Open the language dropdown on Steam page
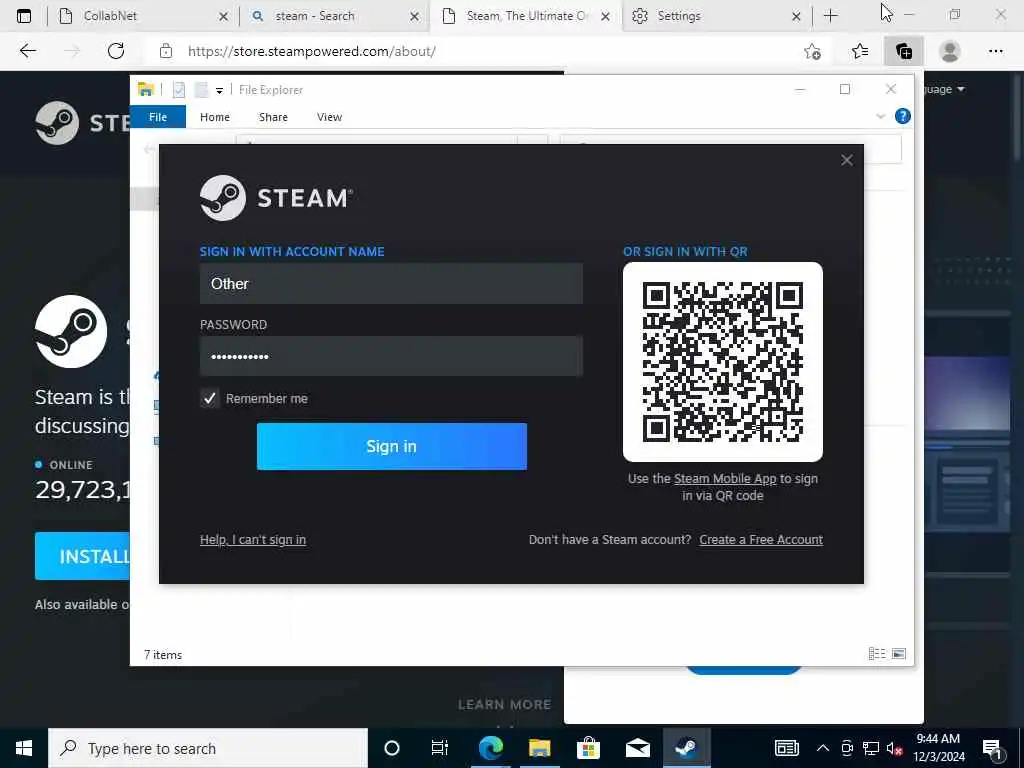This screenshot has height=768, width=1024. click(x=944, y=89)
